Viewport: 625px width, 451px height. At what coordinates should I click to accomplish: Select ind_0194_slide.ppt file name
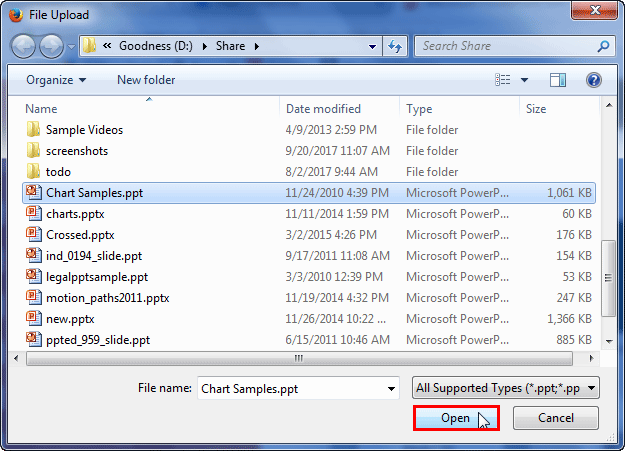pos(94,256)
